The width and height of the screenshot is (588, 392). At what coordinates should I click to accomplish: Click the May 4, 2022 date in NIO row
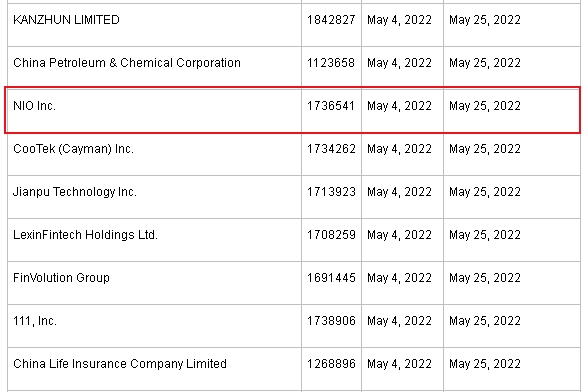coord(399,106)
